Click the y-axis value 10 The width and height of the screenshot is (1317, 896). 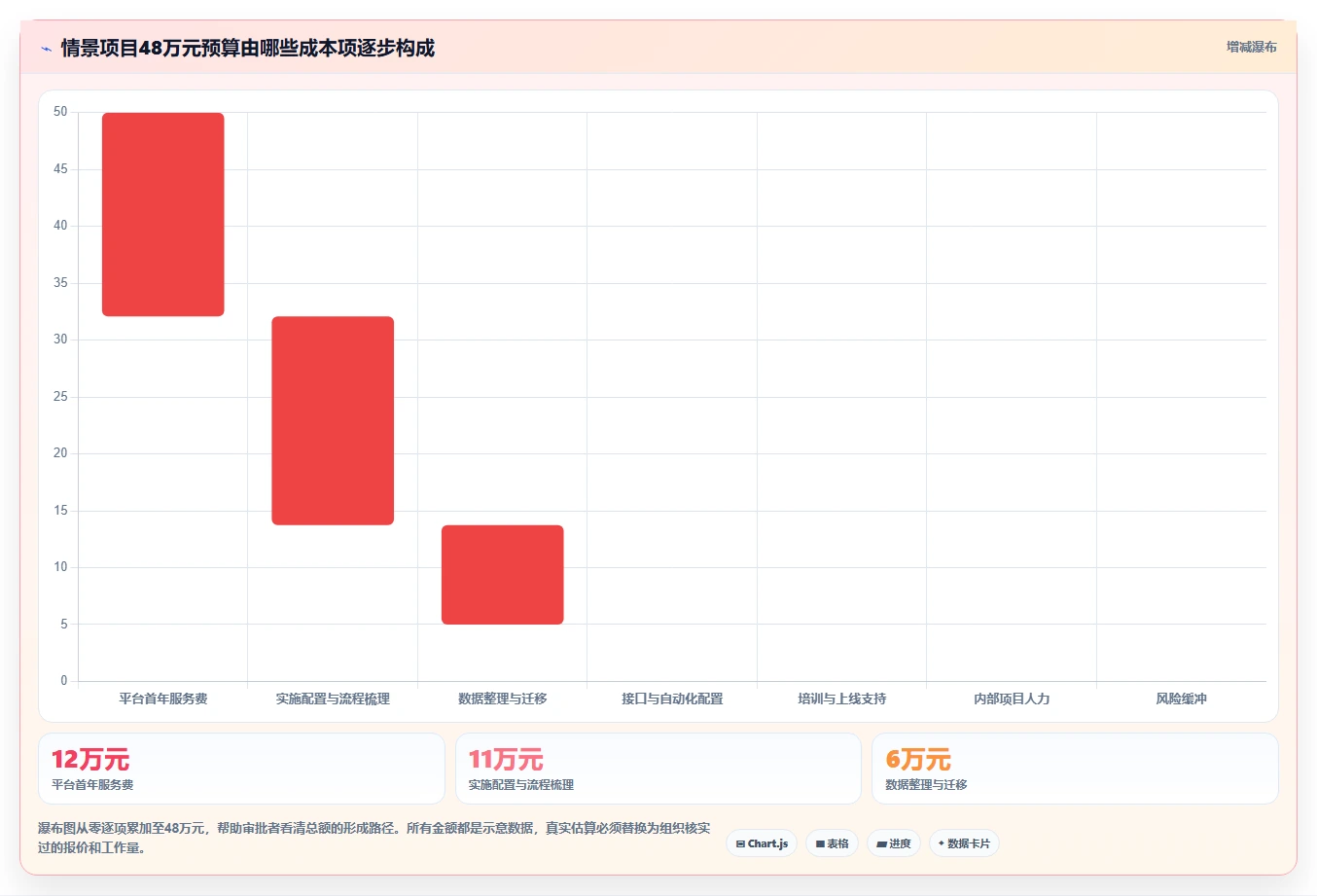[60, 567]
